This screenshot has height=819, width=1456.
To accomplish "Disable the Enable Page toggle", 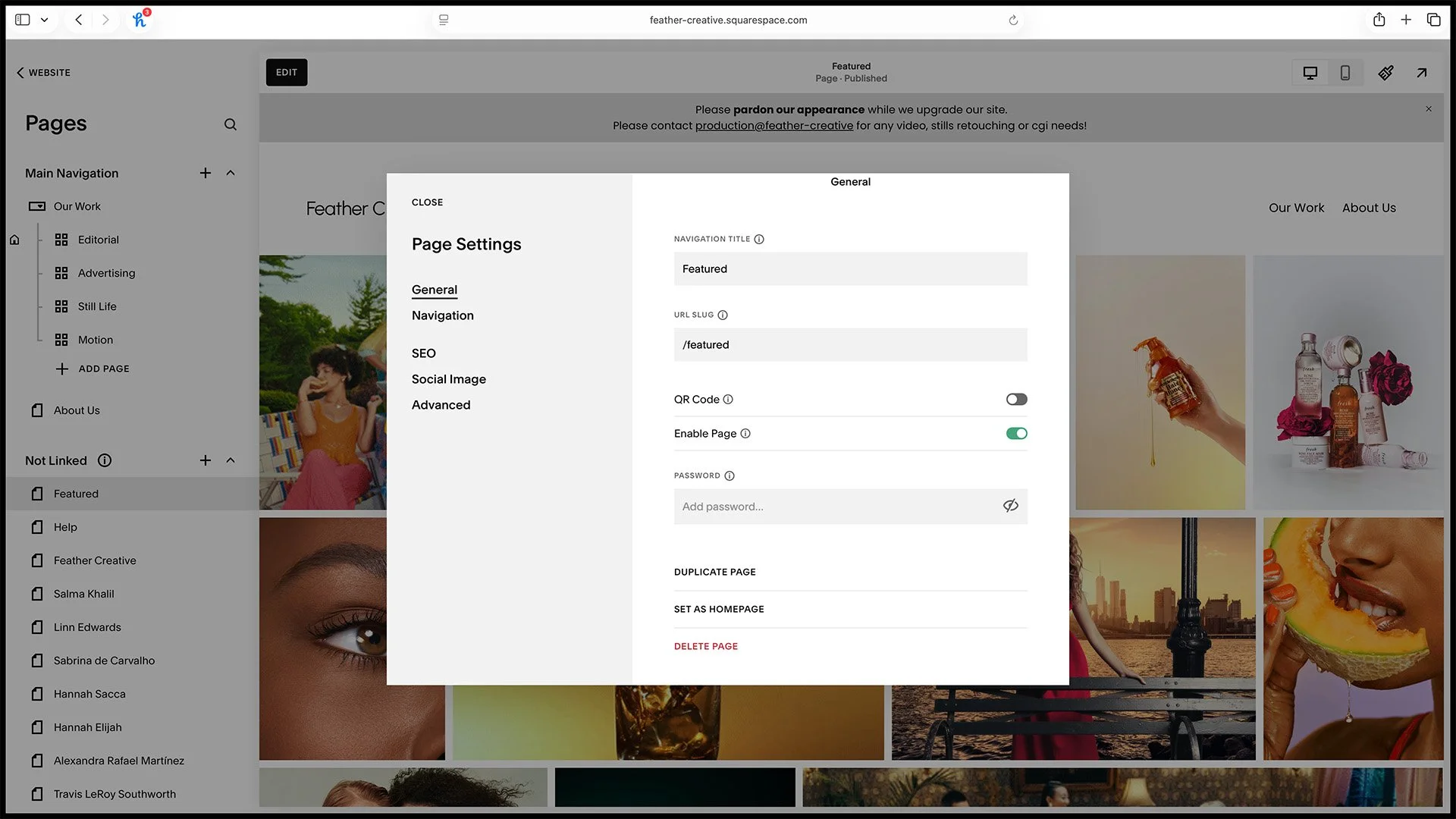I will pos(1016,434).
